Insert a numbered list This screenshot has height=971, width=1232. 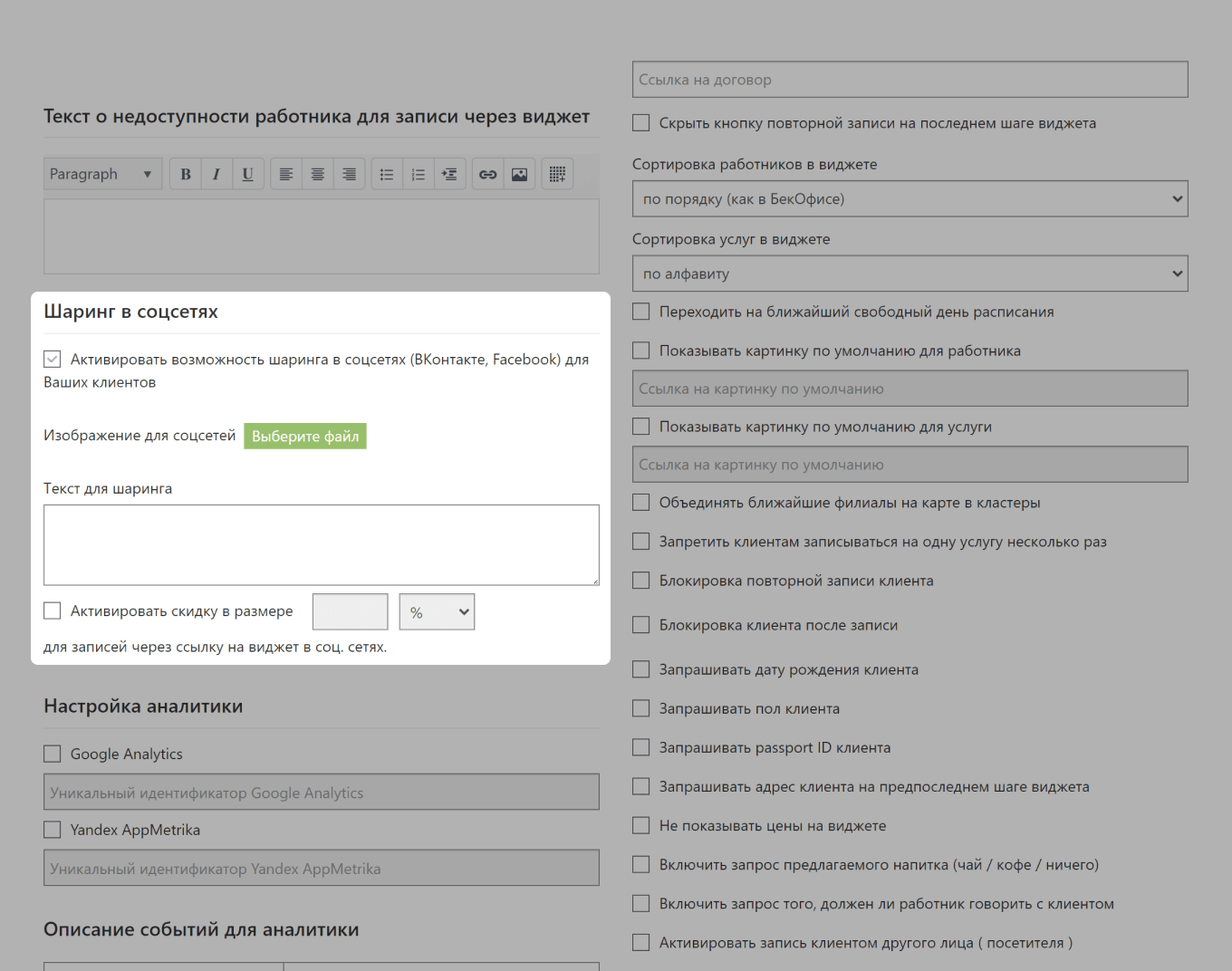click(x=418, y=174)
